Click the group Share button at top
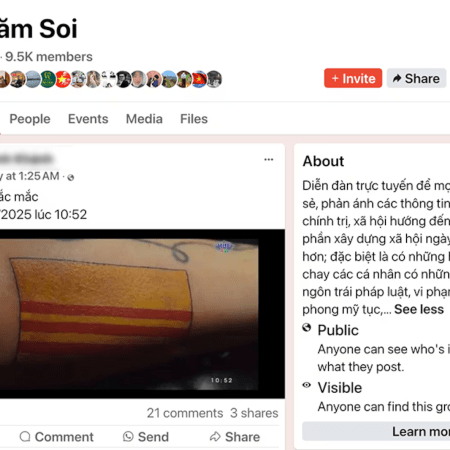 (x=416, y=78)
